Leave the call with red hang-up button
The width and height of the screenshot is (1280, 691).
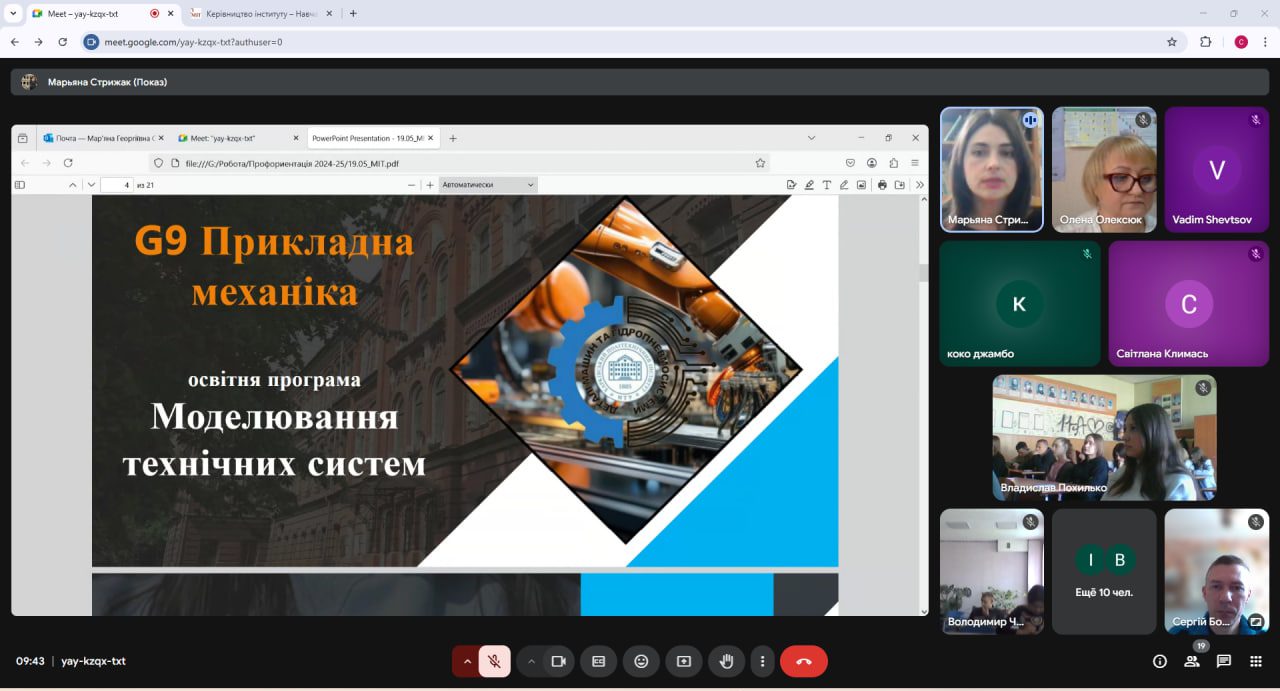804,661
